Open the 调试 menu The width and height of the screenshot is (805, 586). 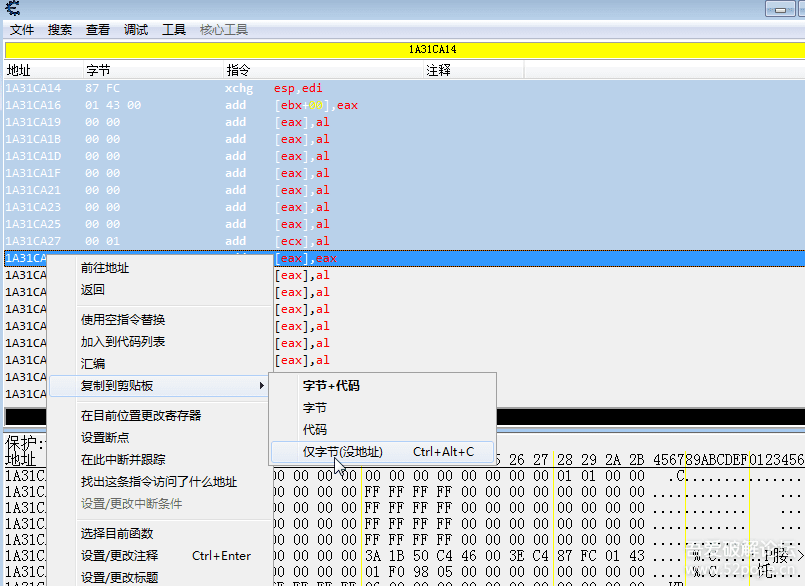pyautogui.click(x=136, y=30)
